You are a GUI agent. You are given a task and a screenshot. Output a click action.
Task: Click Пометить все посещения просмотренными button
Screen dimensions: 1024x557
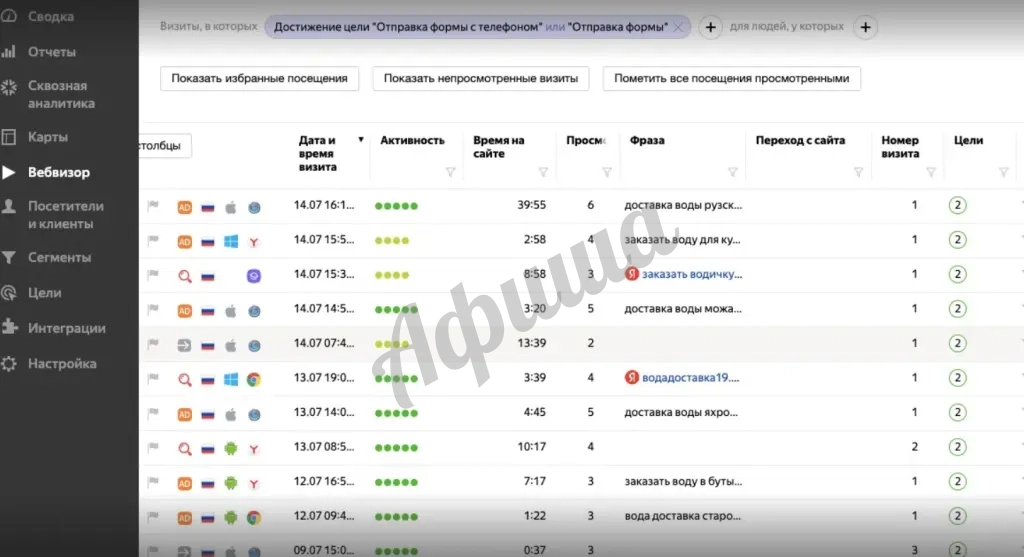coord(731,79)
